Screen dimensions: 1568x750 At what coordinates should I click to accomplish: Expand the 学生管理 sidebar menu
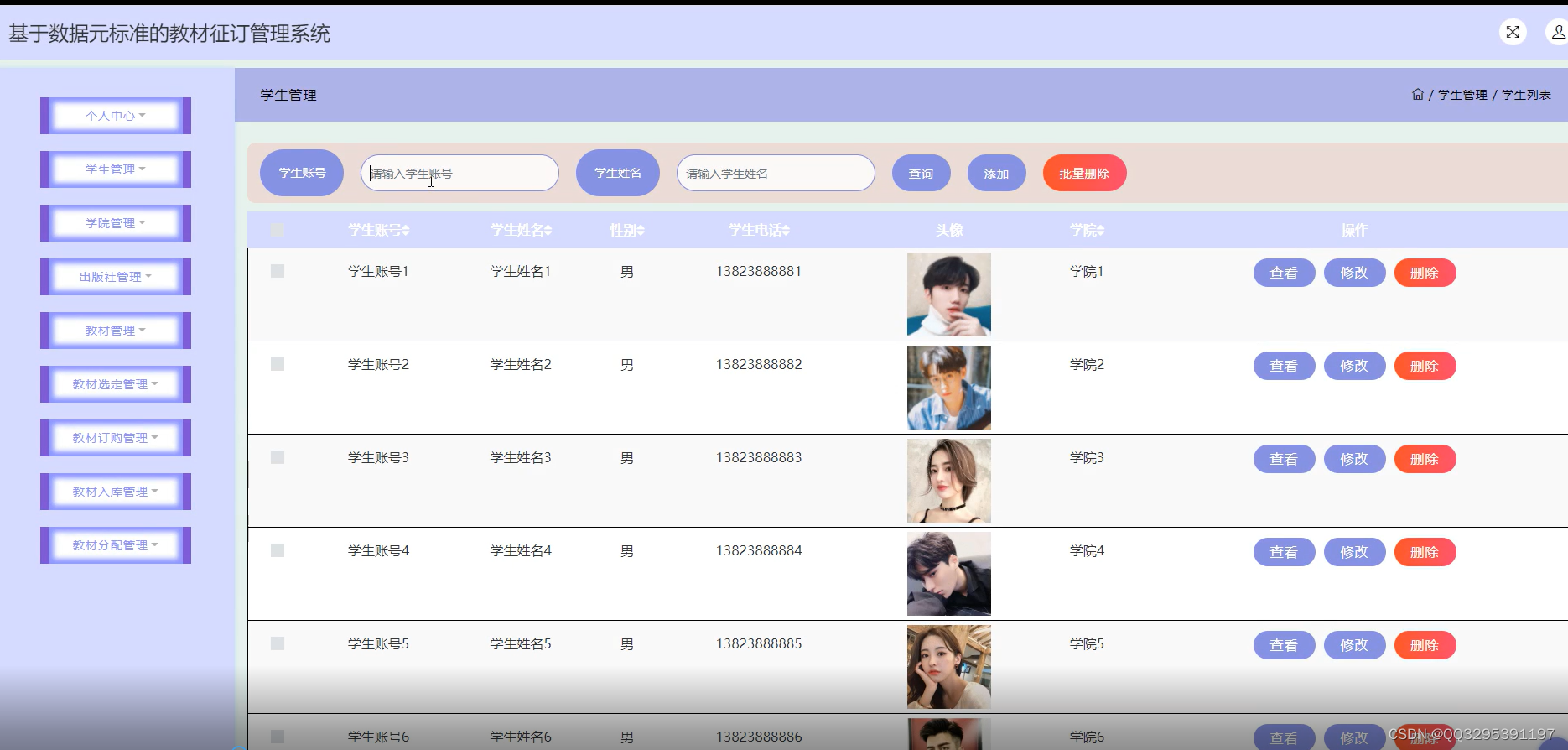(x=116, y=169)
